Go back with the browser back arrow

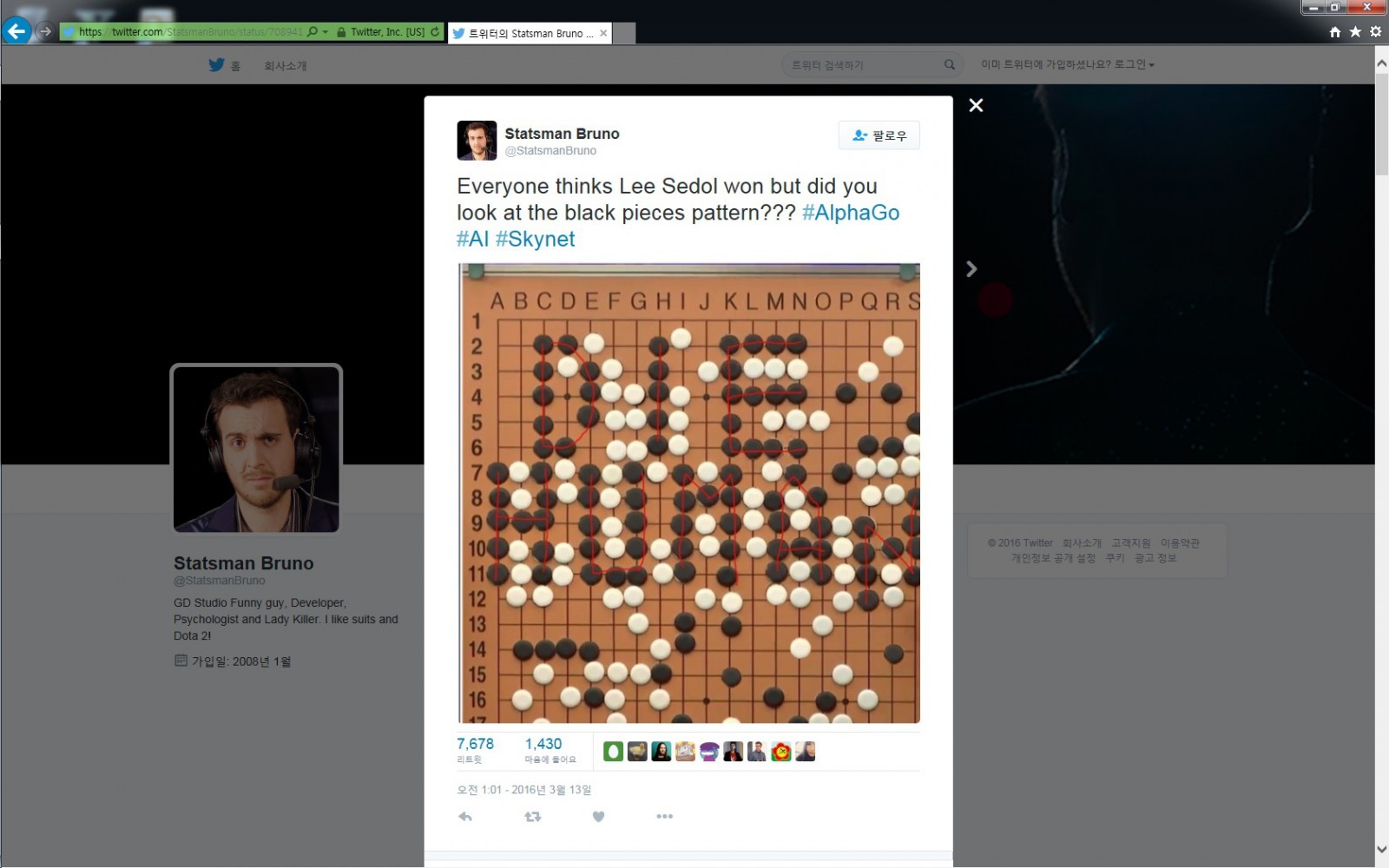(x=16, y=31)
